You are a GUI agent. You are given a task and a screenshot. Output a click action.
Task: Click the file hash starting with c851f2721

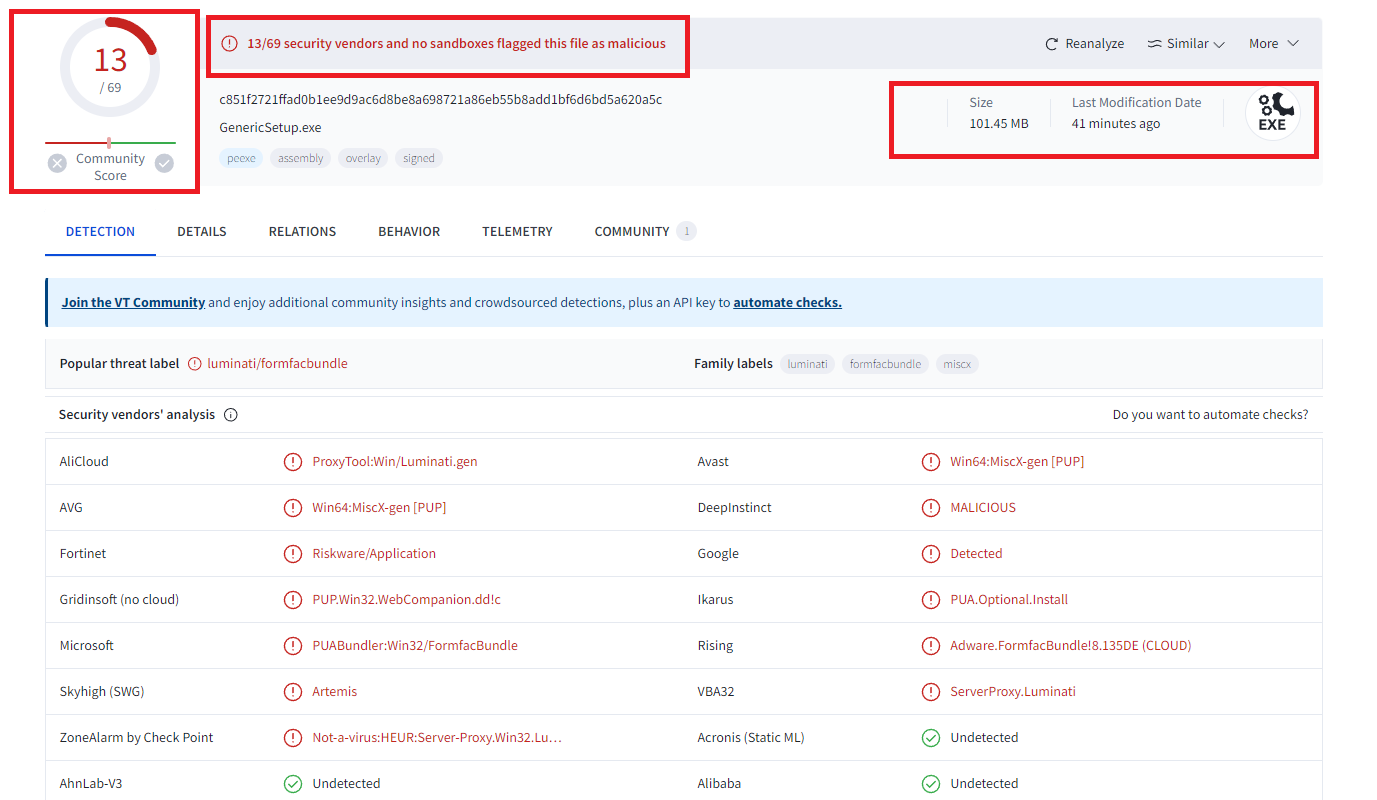coord(441,100)
